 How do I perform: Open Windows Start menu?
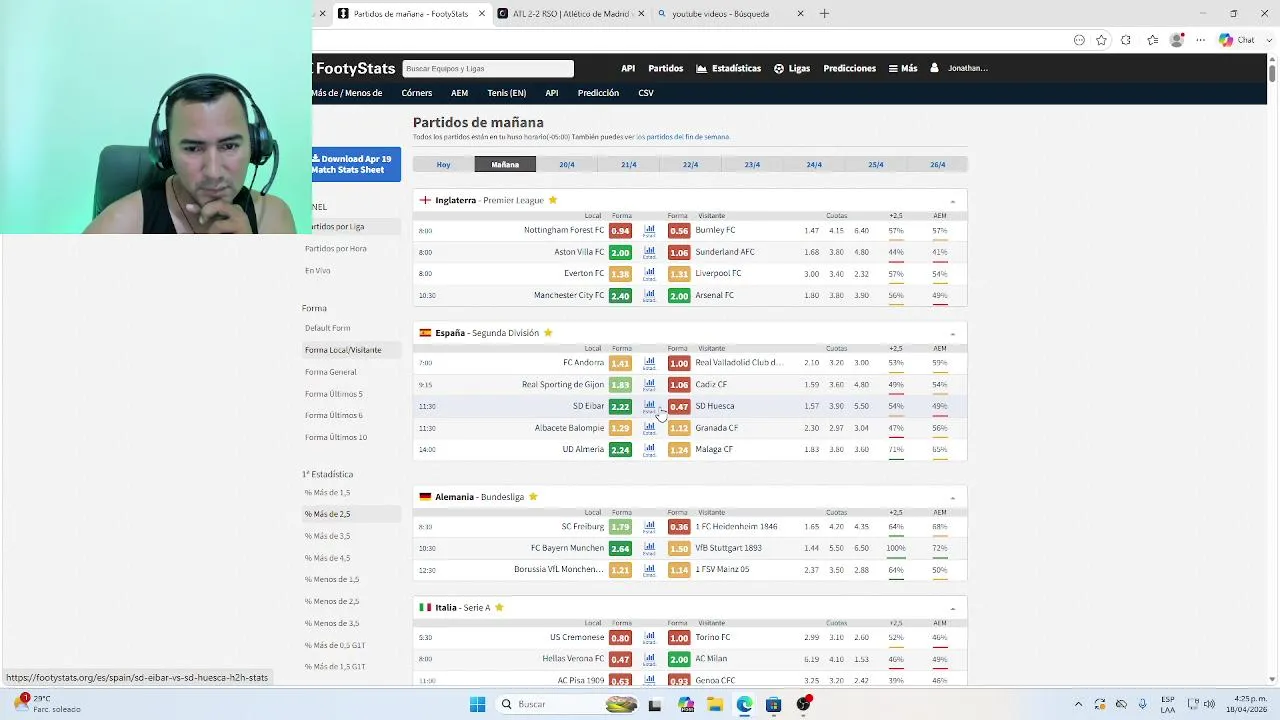(477, 704)
